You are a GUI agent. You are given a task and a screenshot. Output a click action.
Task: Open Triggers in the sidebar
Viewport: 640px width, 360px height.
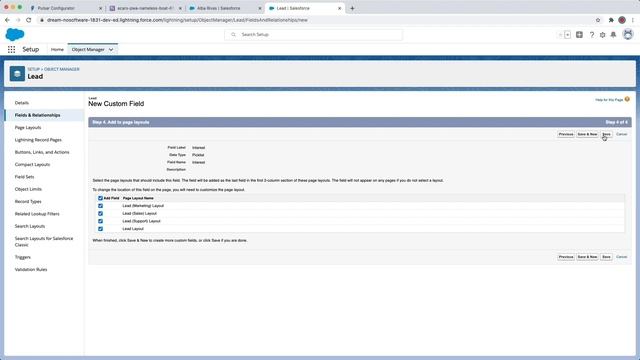(x=23, y=257)
